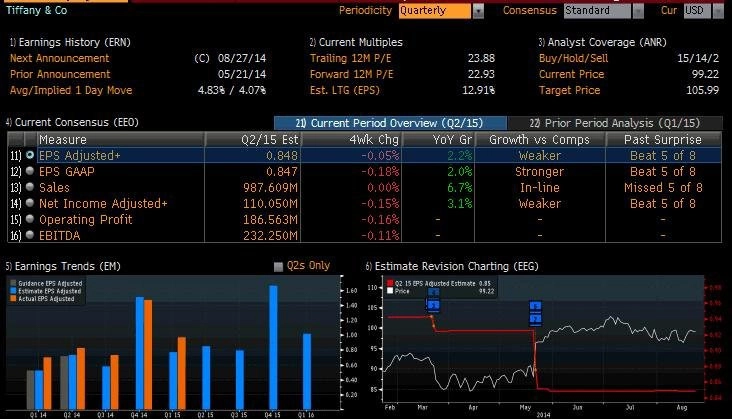The image size is (732, 419).
Task: Click the blue Estimate EPS Adjusted legend swatch
Action: (13, 291)
